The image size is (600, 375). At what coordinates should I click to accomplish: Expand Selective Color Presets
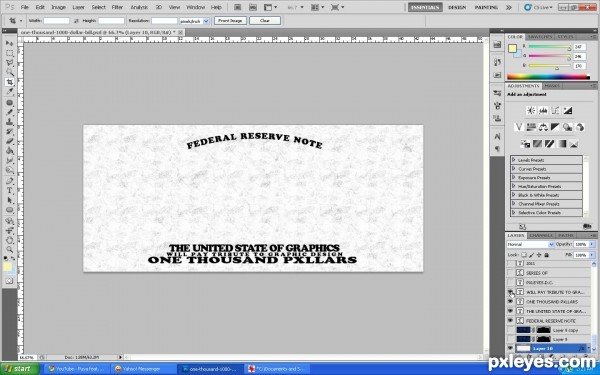514,212
